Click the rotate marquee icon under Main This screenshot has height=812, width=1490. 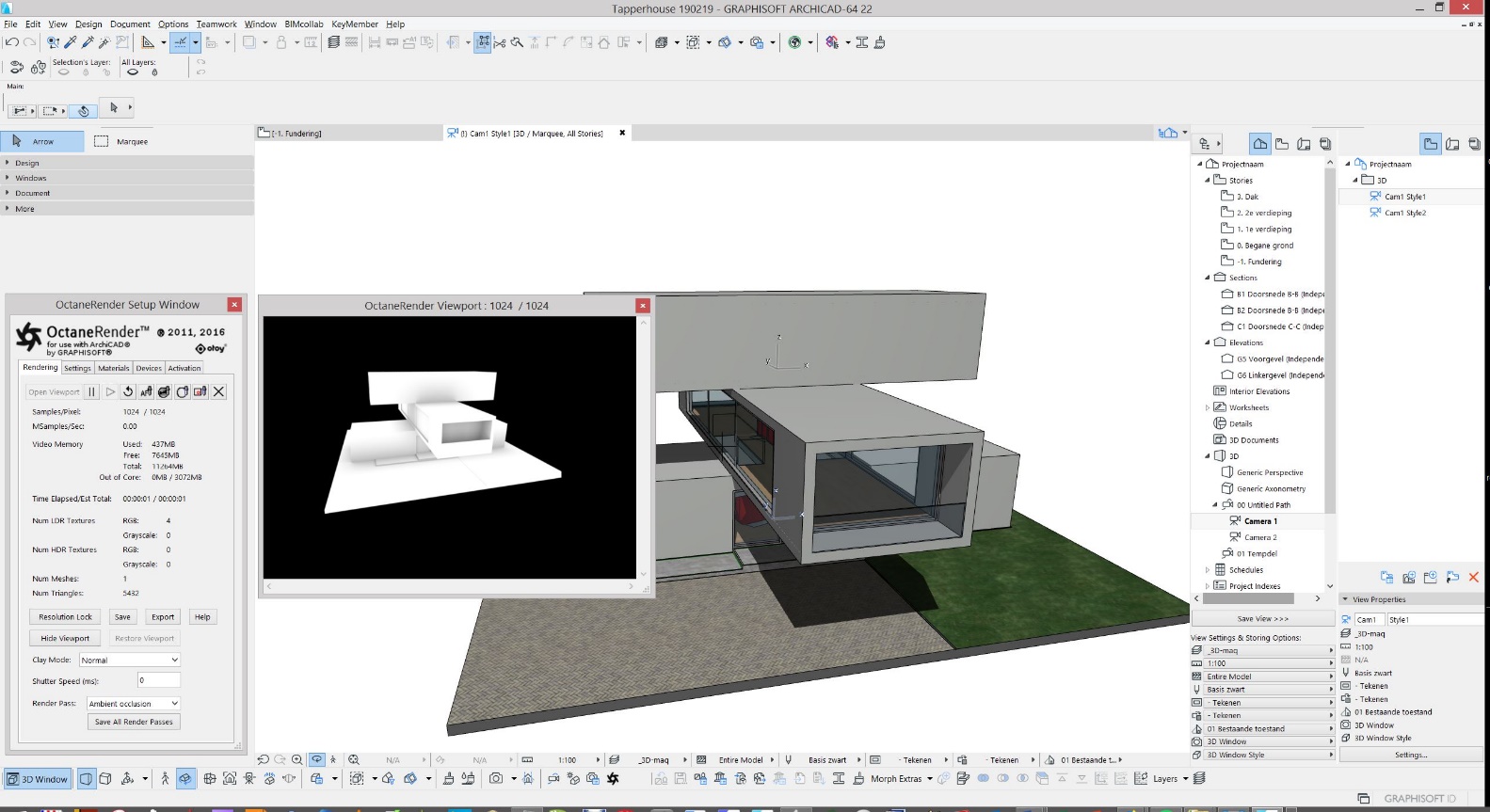point(84,110)
